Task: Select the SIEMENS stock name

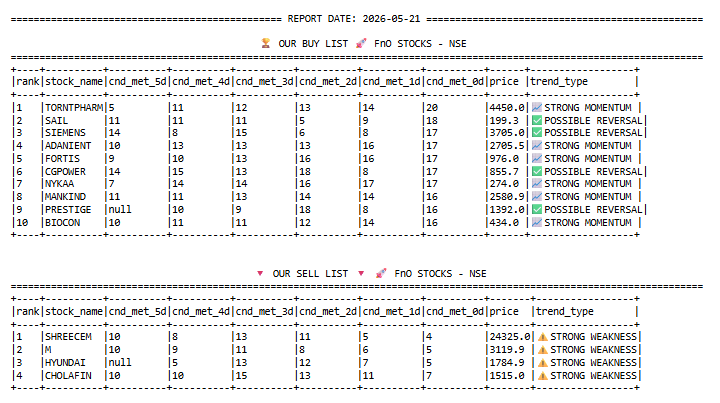Action: (65, 133)
